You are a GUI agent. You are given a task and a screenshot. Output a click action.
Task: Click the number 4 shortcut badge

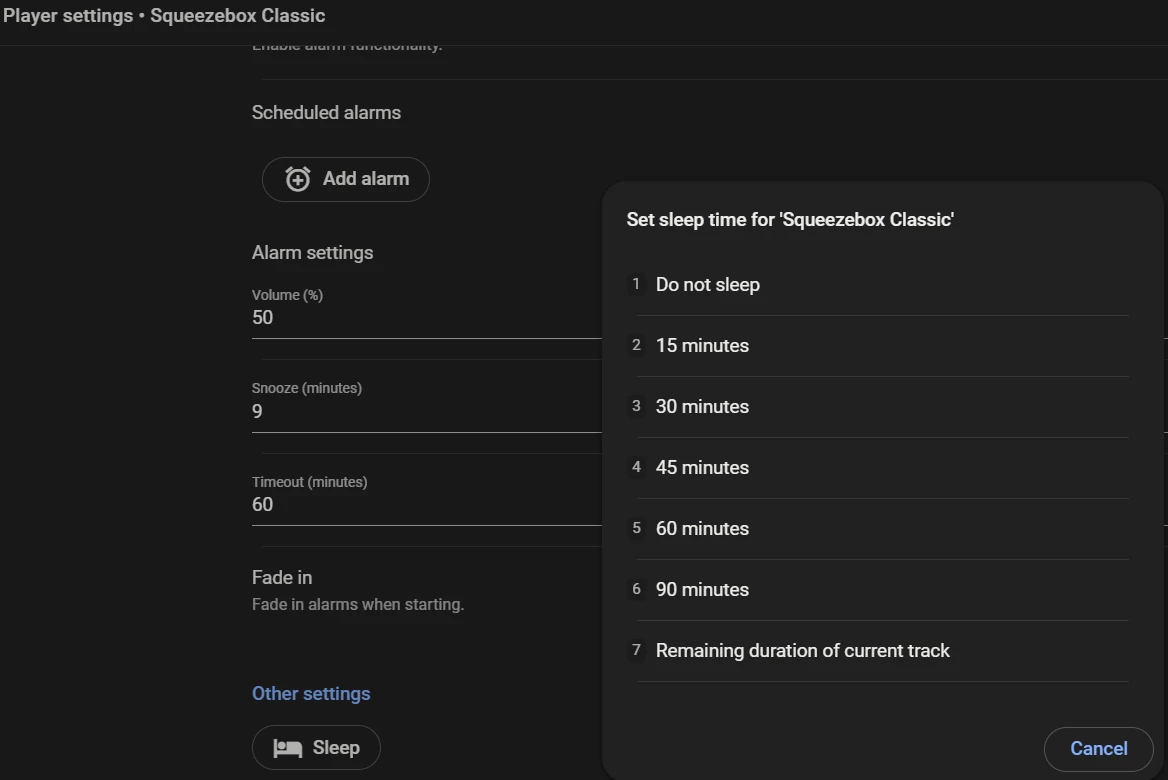636,467
